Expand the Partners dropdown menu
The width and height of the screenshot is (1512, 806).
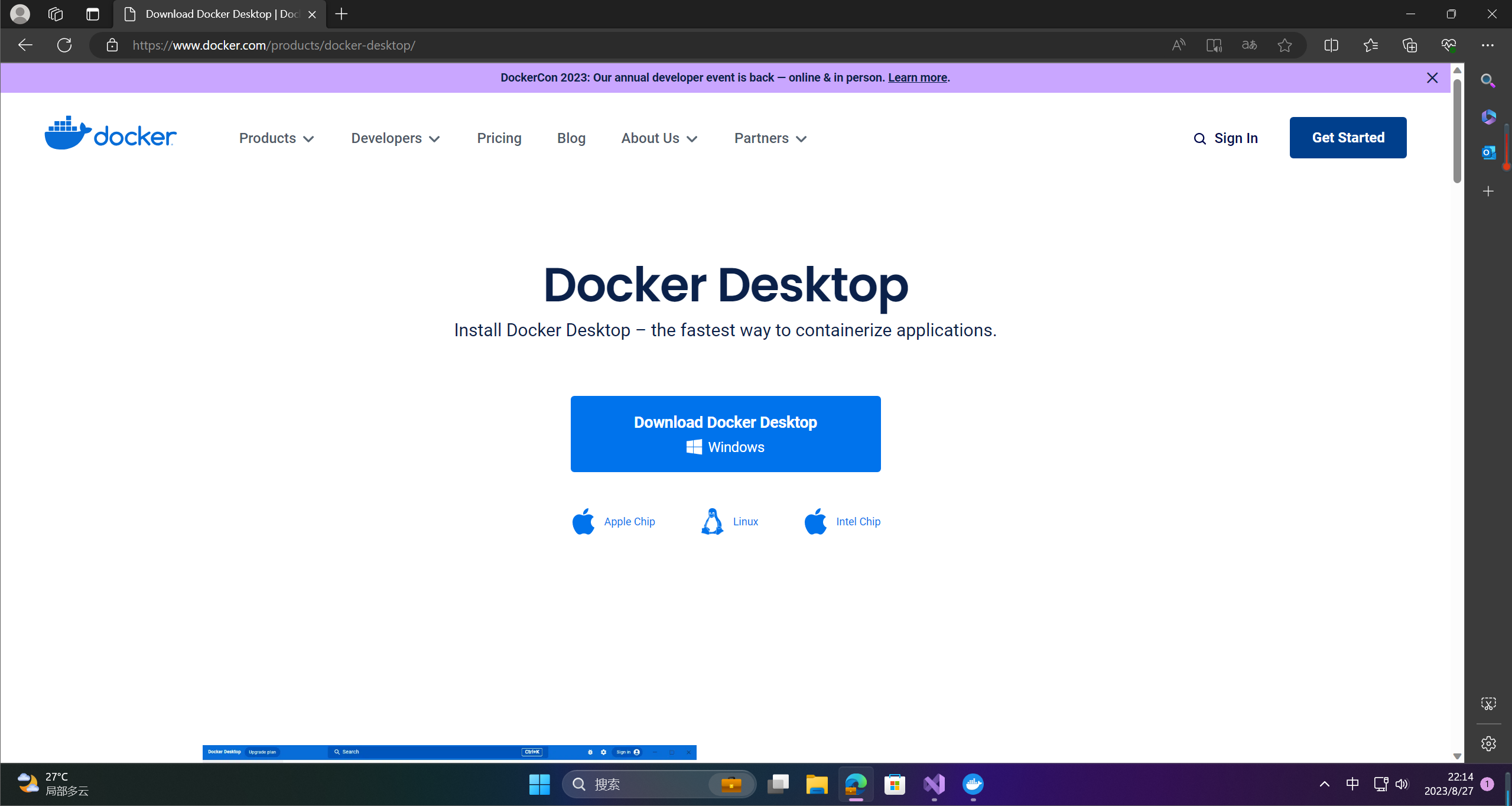770,138
